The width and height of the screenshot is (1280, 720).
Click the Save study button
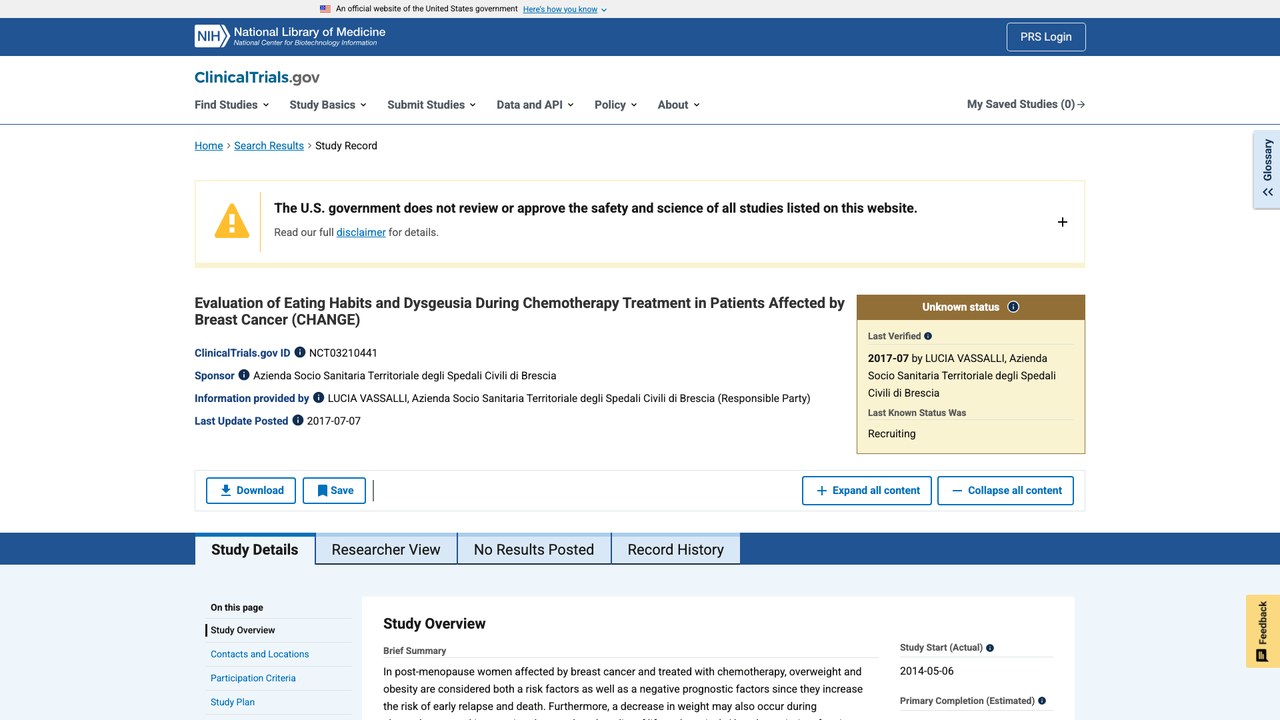(334, 490)
